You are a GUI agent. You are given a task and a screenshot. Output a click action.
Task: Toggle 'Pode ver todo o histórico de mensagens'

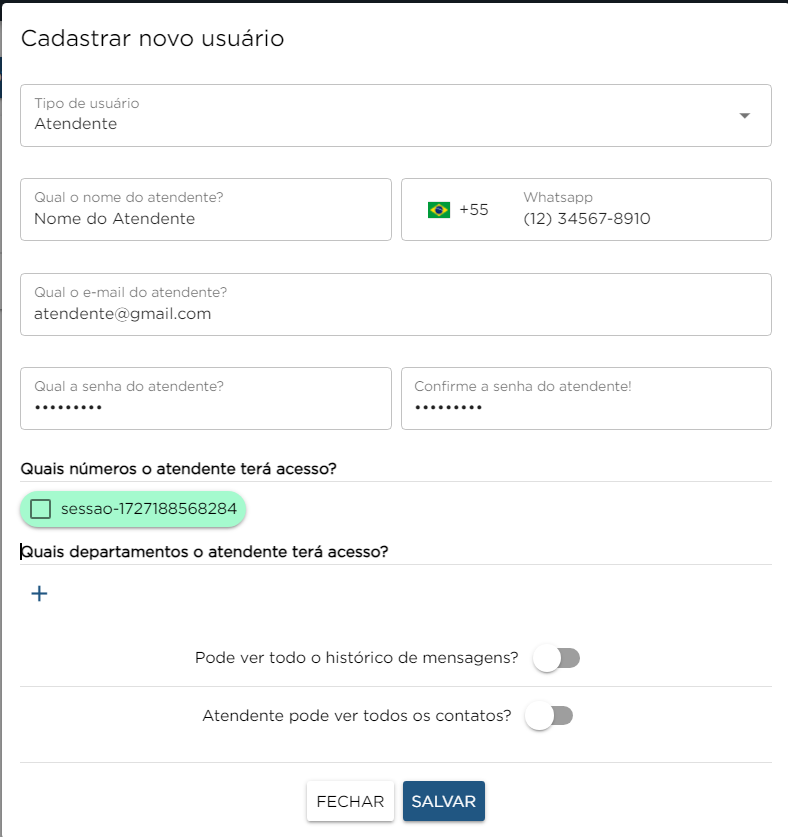coord(557,658)
